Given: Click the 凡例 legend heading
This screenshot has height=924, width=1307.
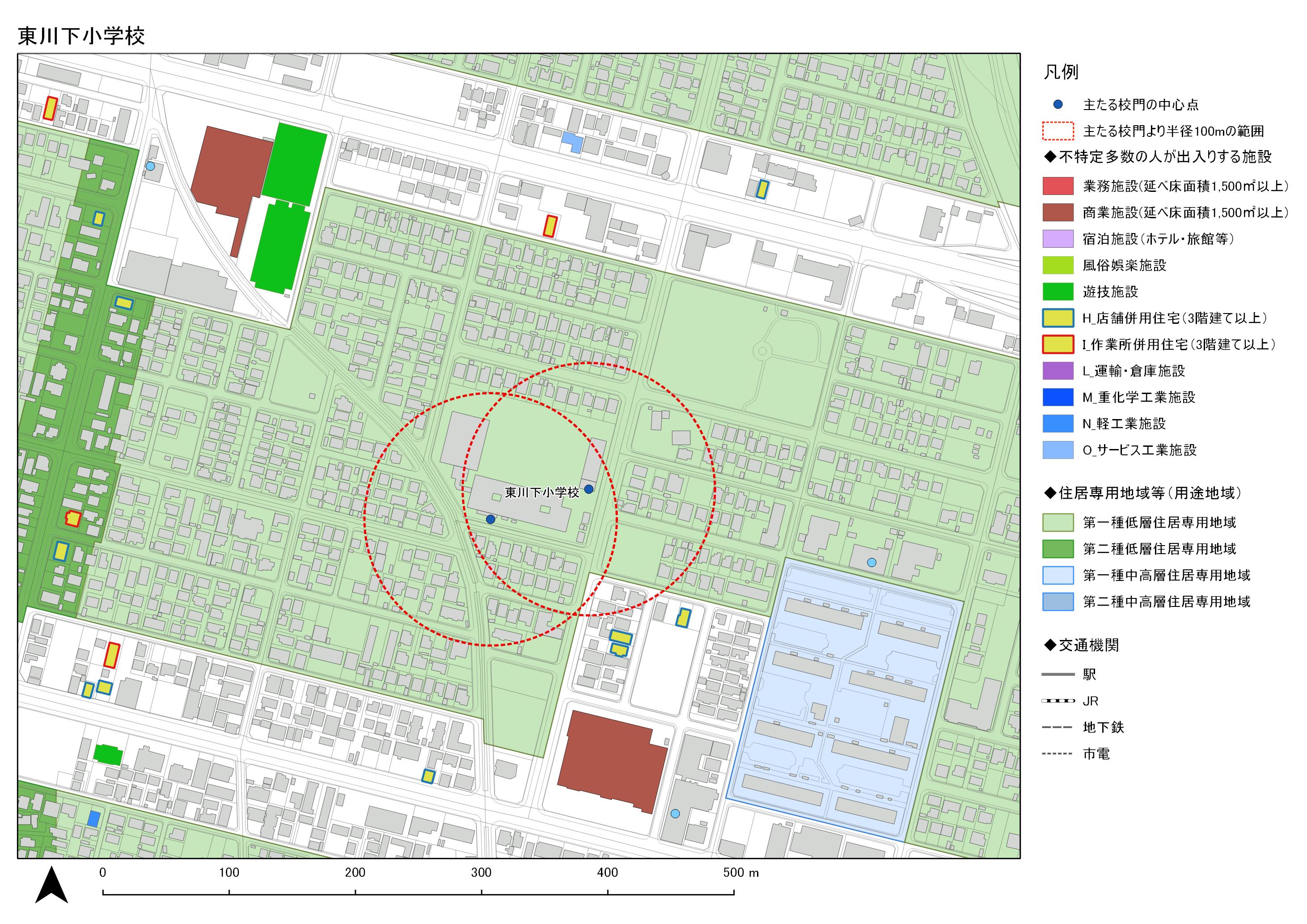Looking at the screenshot, I should point(1061,72).
